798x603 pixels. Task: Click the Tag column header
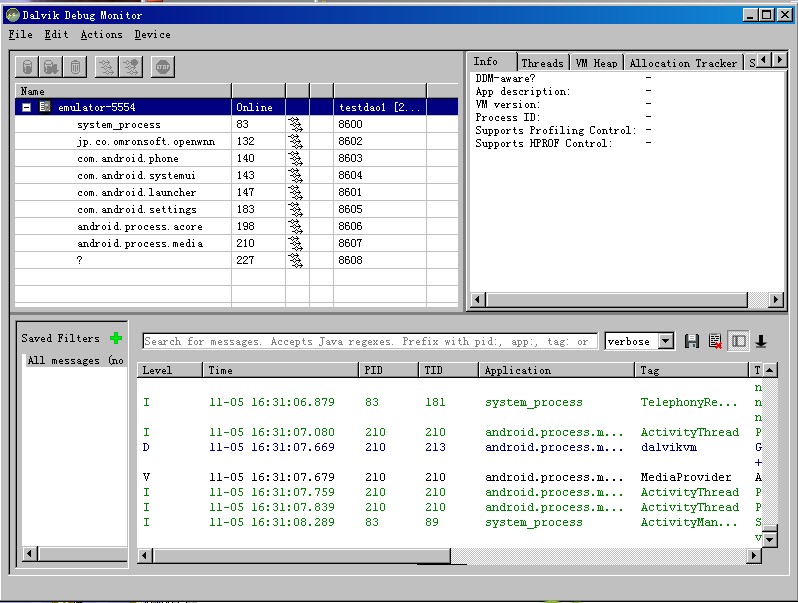click(x=692, y=370)
